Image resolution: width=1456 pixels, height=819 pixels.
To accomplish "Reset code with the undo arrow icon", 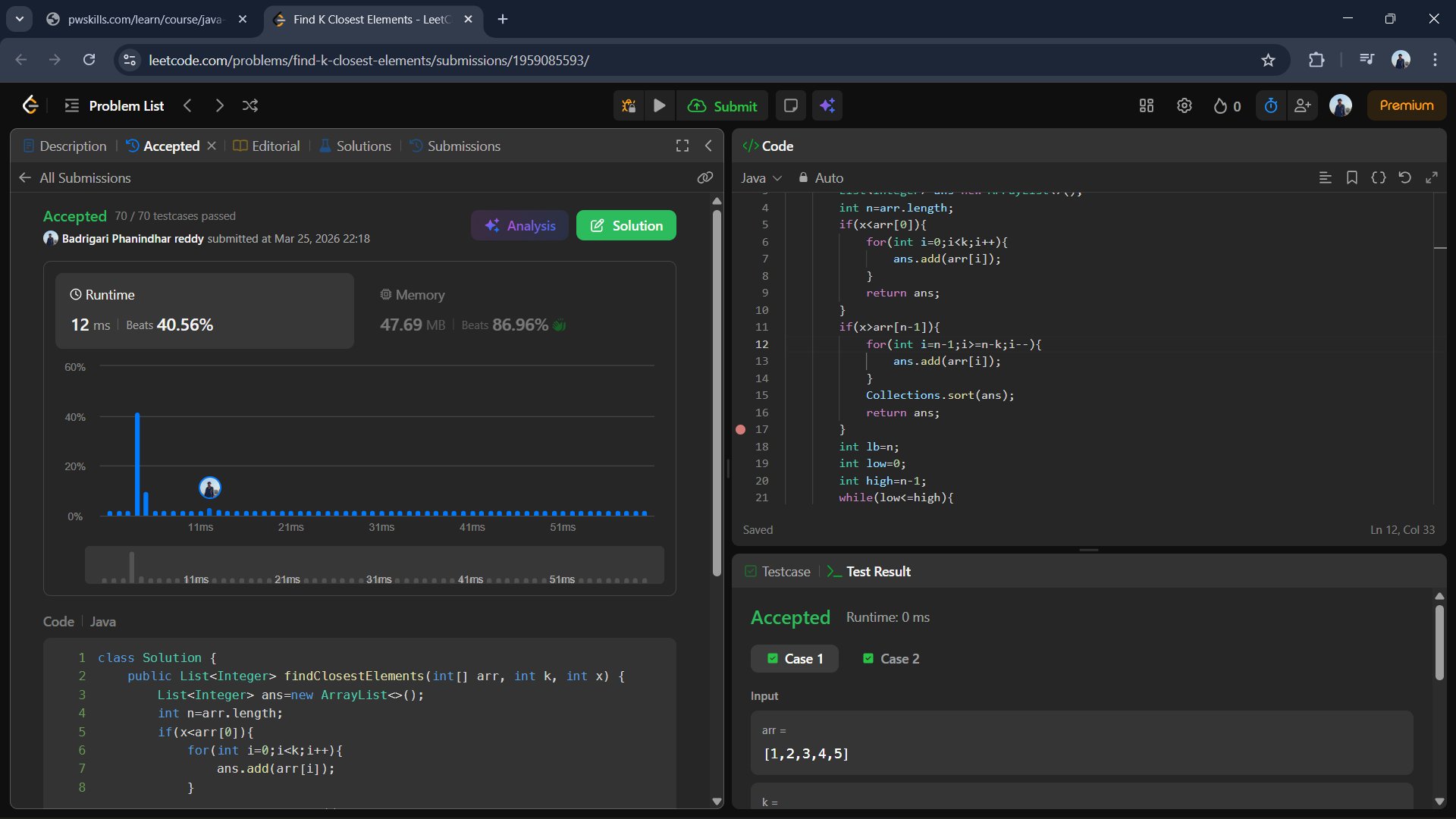I will click(1404, 177).
